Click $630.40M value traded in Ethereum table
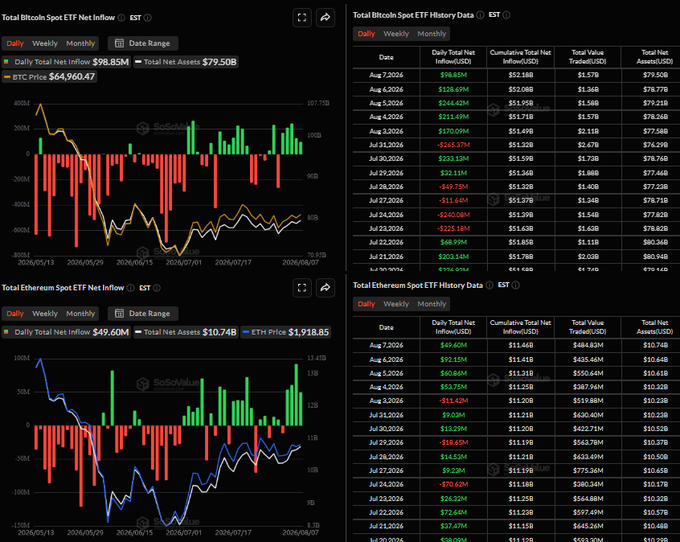Screen dimensions: 680x542 (x=588, y=415)
